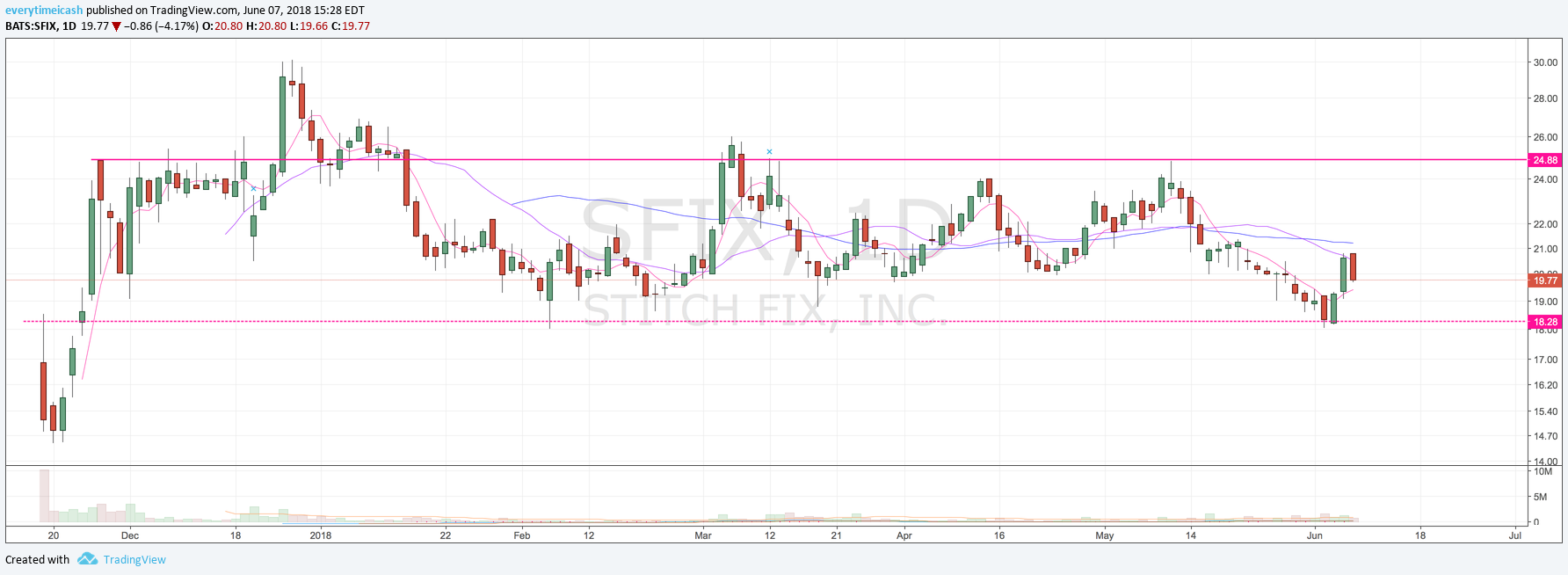
Task: Click the 16.20 price axis value
Action: (x=1545, y=385)
